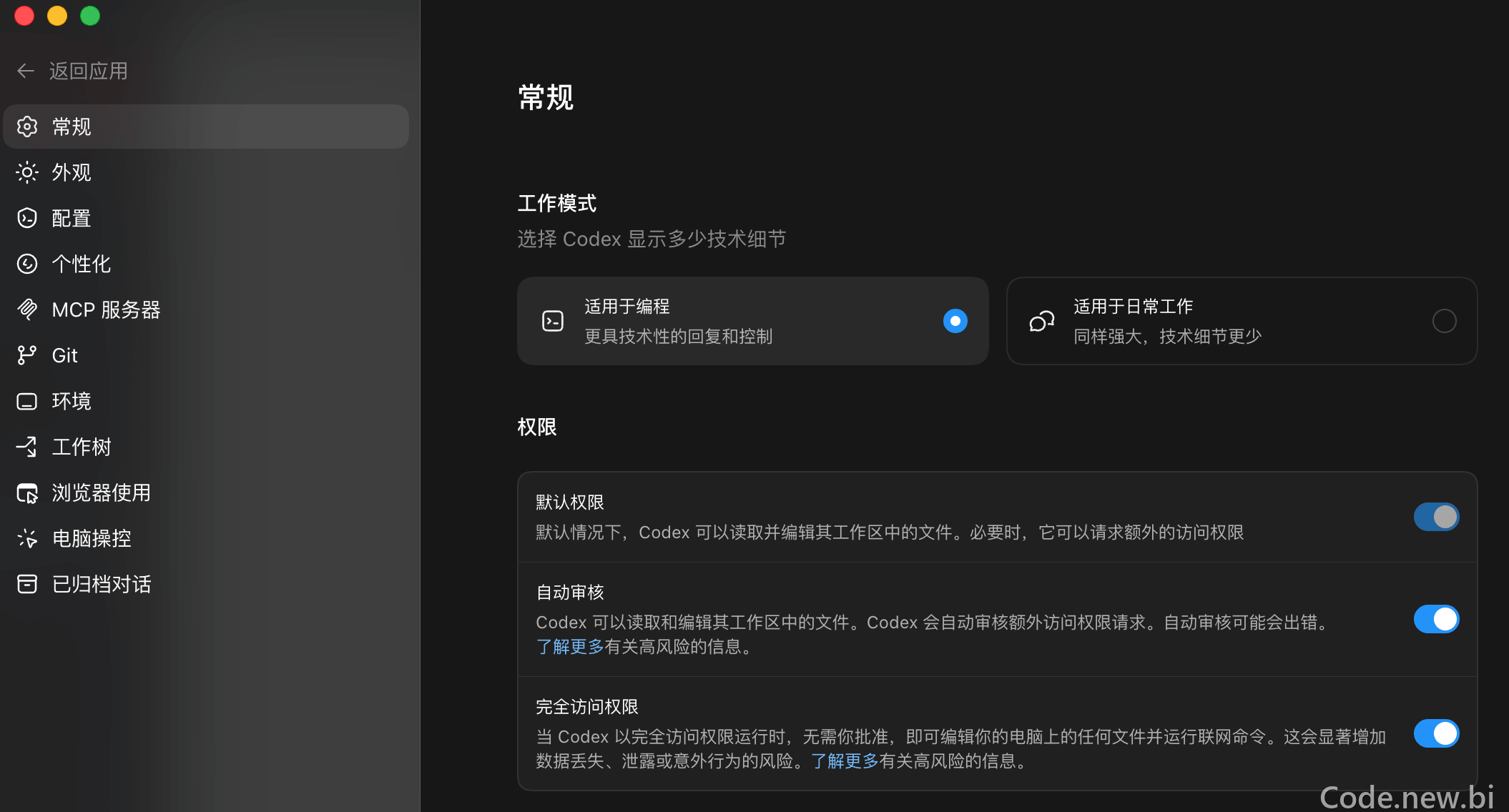Image resolution: width=1509 pixels, height=812 pixels.
Task: Click the MCP 服务器 plug icon
Action: pyautogui.click(x=27, y=310)
